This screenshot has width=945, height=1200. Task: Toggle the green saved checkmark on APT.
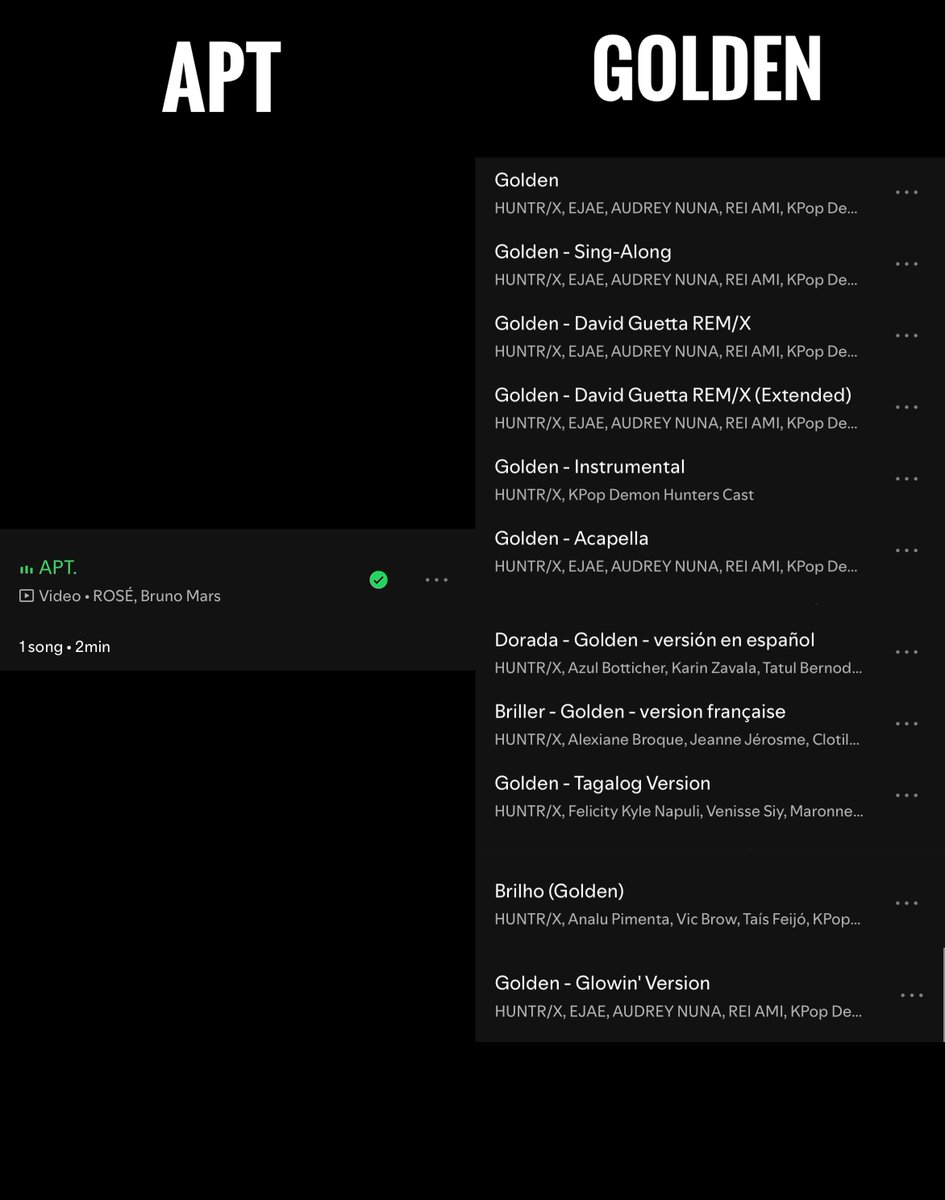[x=378, y=579]
